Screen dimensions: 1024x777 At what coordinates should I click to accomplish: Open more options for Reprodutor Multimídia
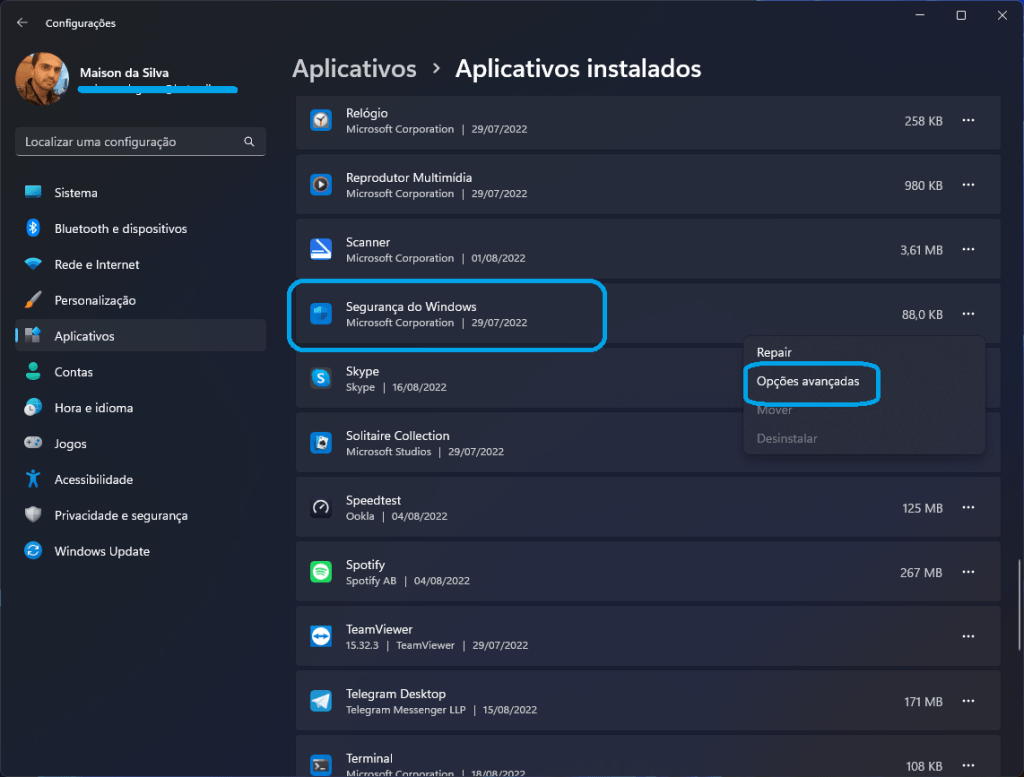click(968, 185)
